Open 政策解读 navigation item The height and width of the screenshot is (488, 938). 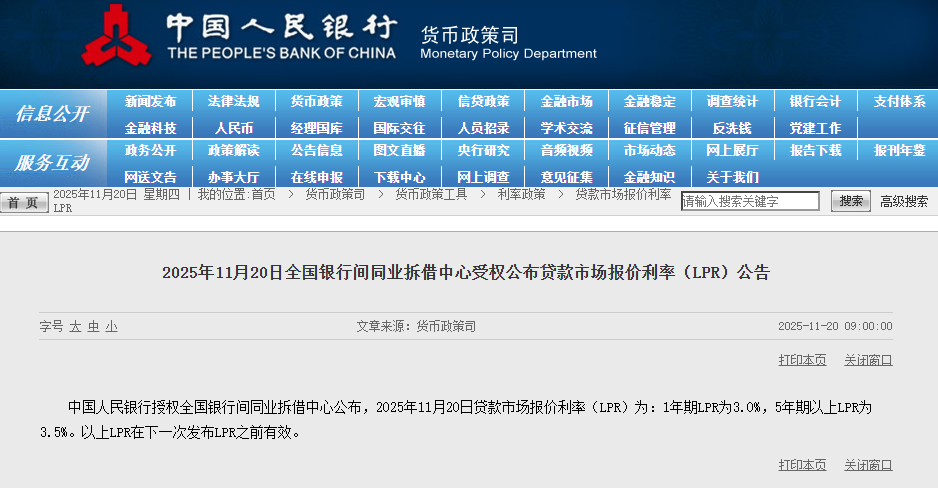pos(233,151)
